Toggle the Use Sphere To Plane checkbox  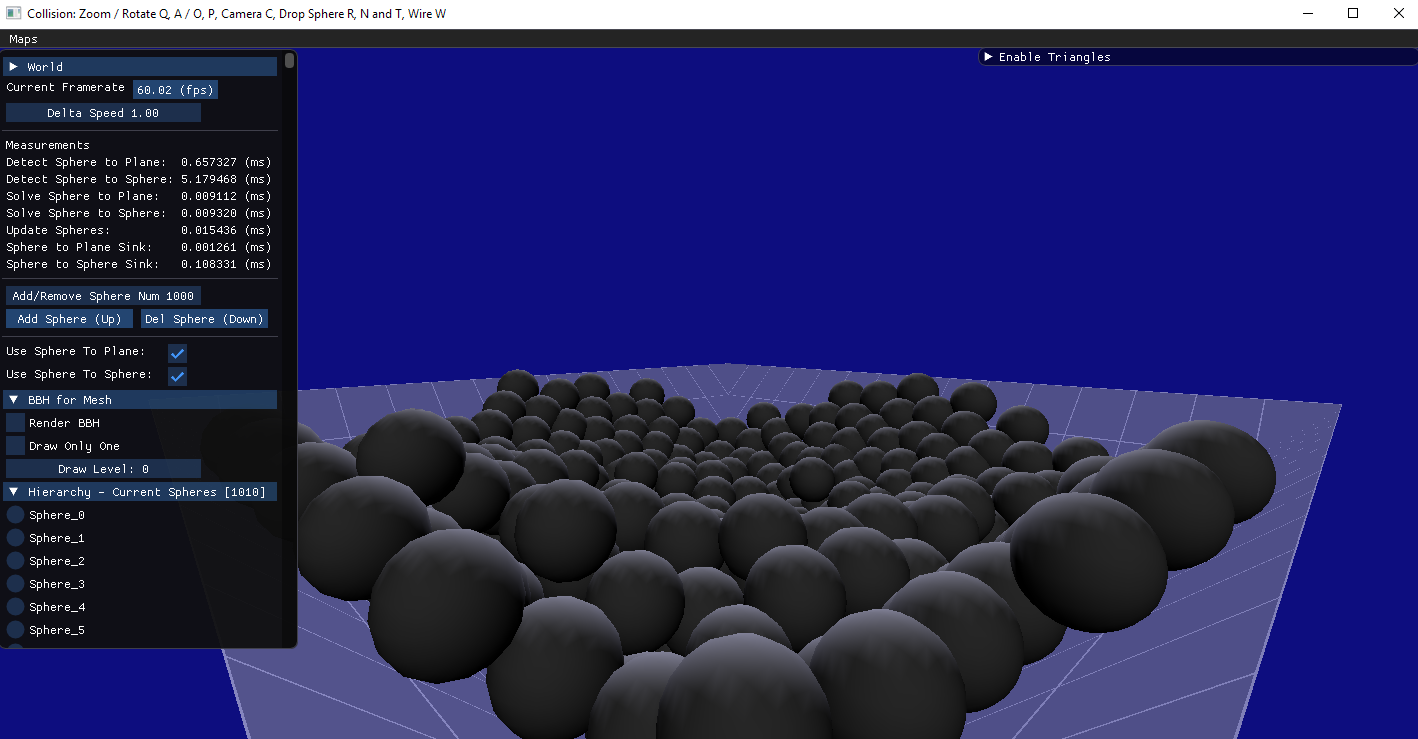point(177,353)
